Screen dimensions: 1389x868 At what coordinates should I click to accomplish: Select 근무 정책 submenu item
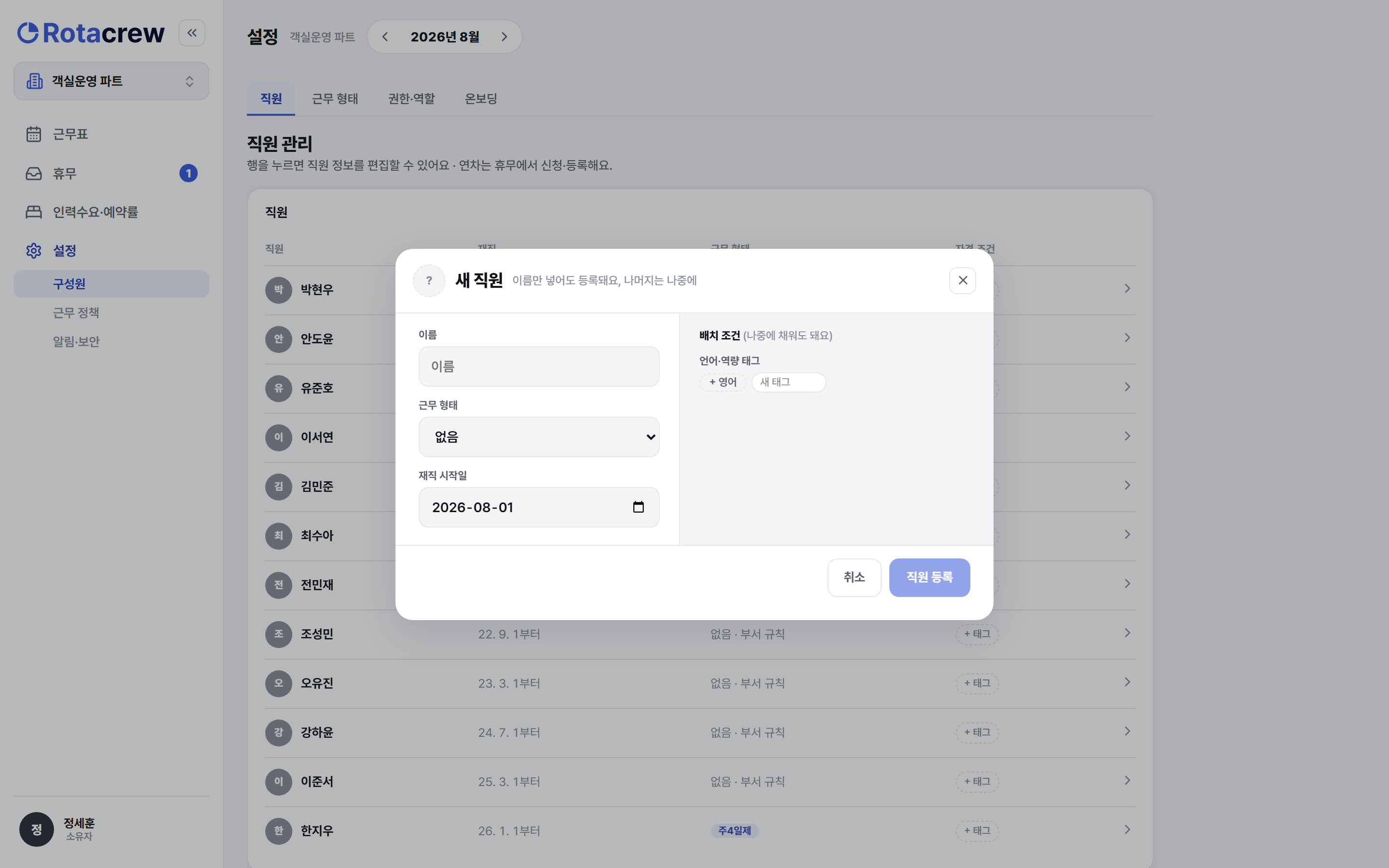click(x=111, y=313)
